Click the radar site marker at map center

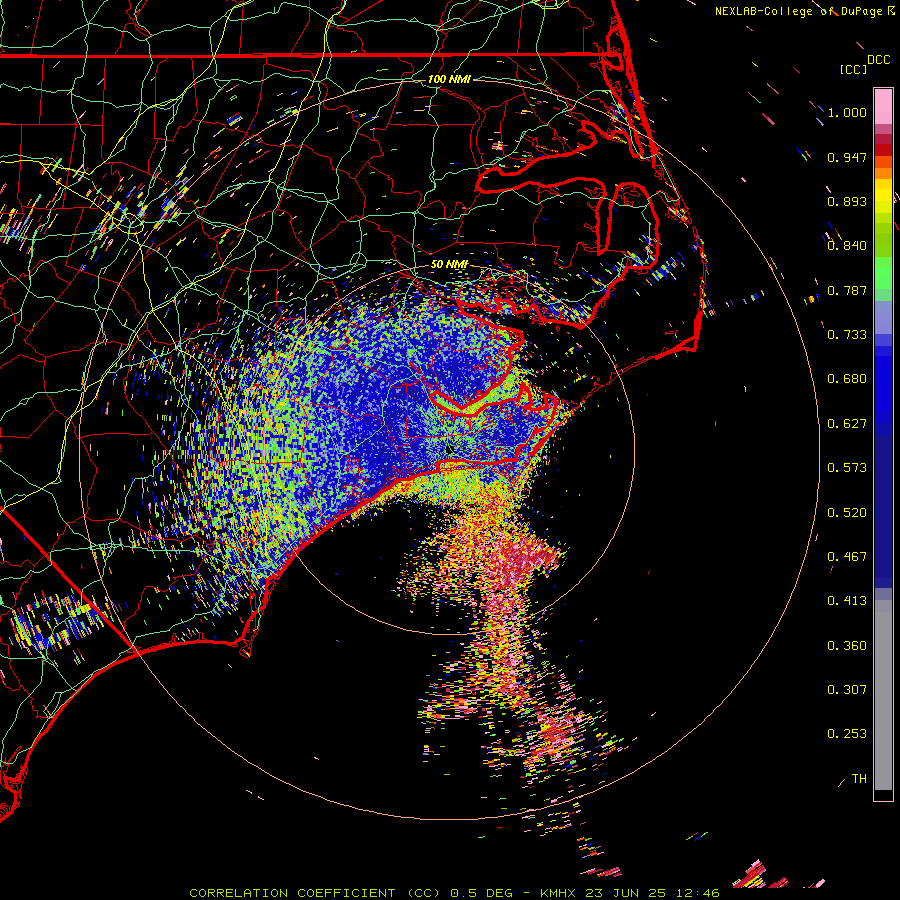(x=449, y=449)
